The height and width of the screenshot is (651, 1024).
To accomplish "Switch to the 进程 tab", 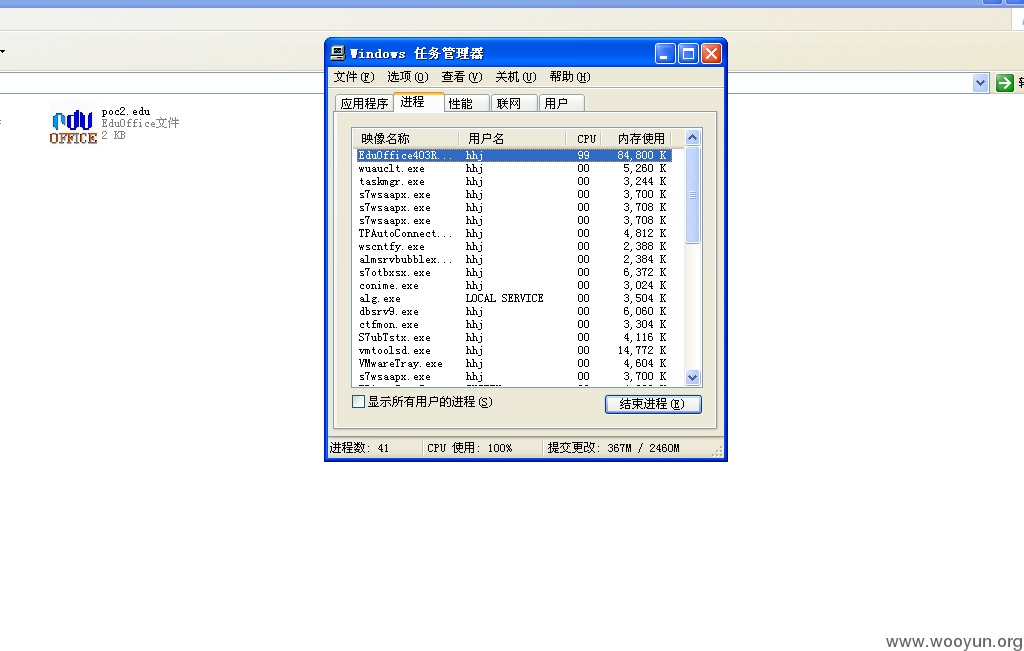I will (419, 102).
